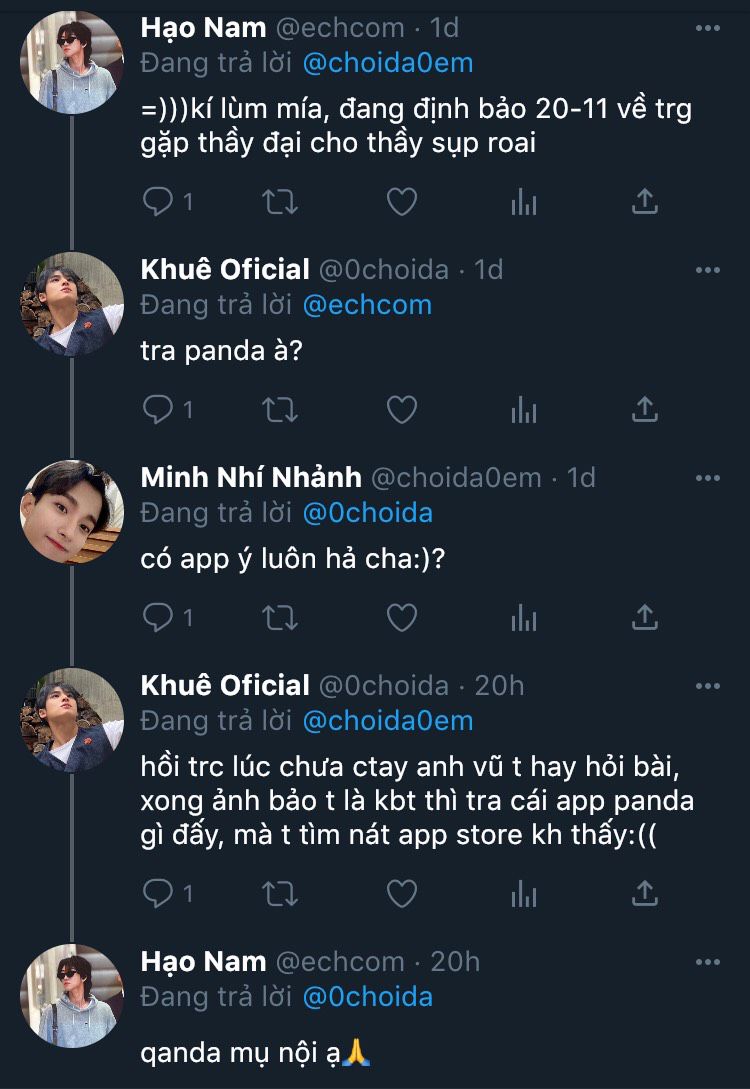Open Hạo Nam's profile name on "qanda" tweet
750x1089 pixels.
point(203,961)
